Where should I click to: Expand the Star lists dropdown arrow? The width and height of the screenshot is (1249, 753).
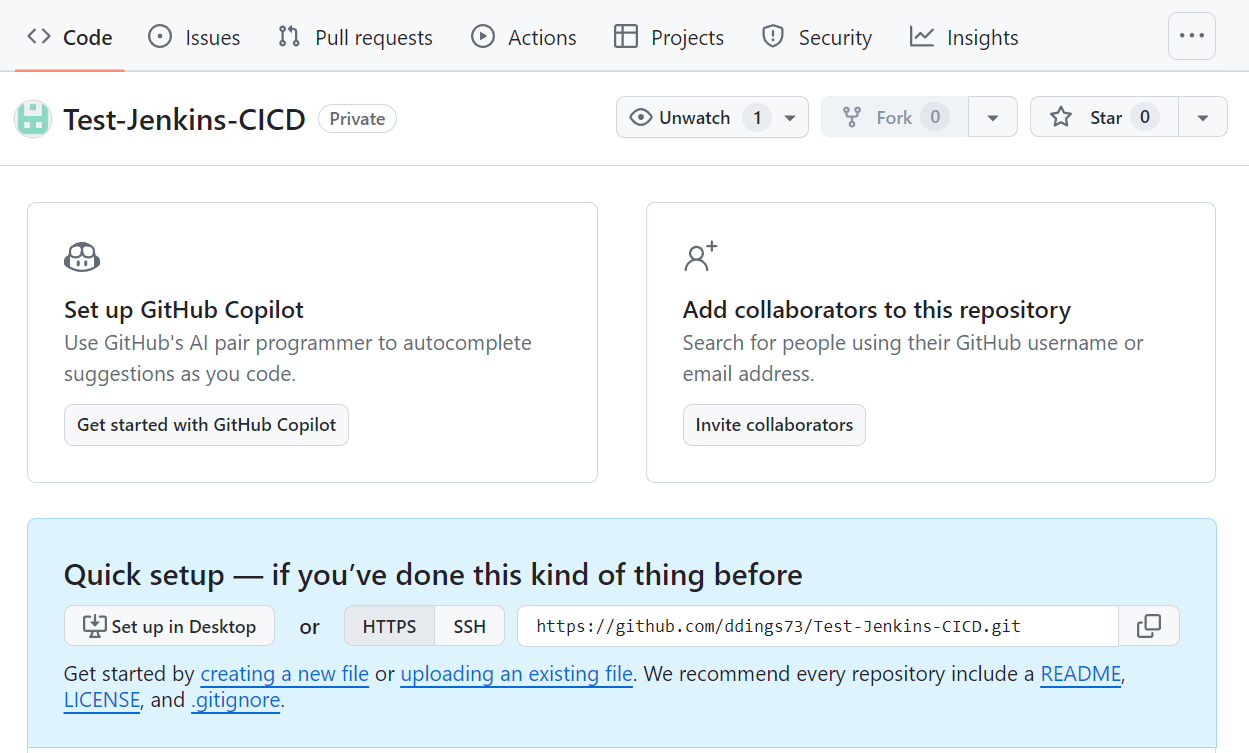point(1203,117)
